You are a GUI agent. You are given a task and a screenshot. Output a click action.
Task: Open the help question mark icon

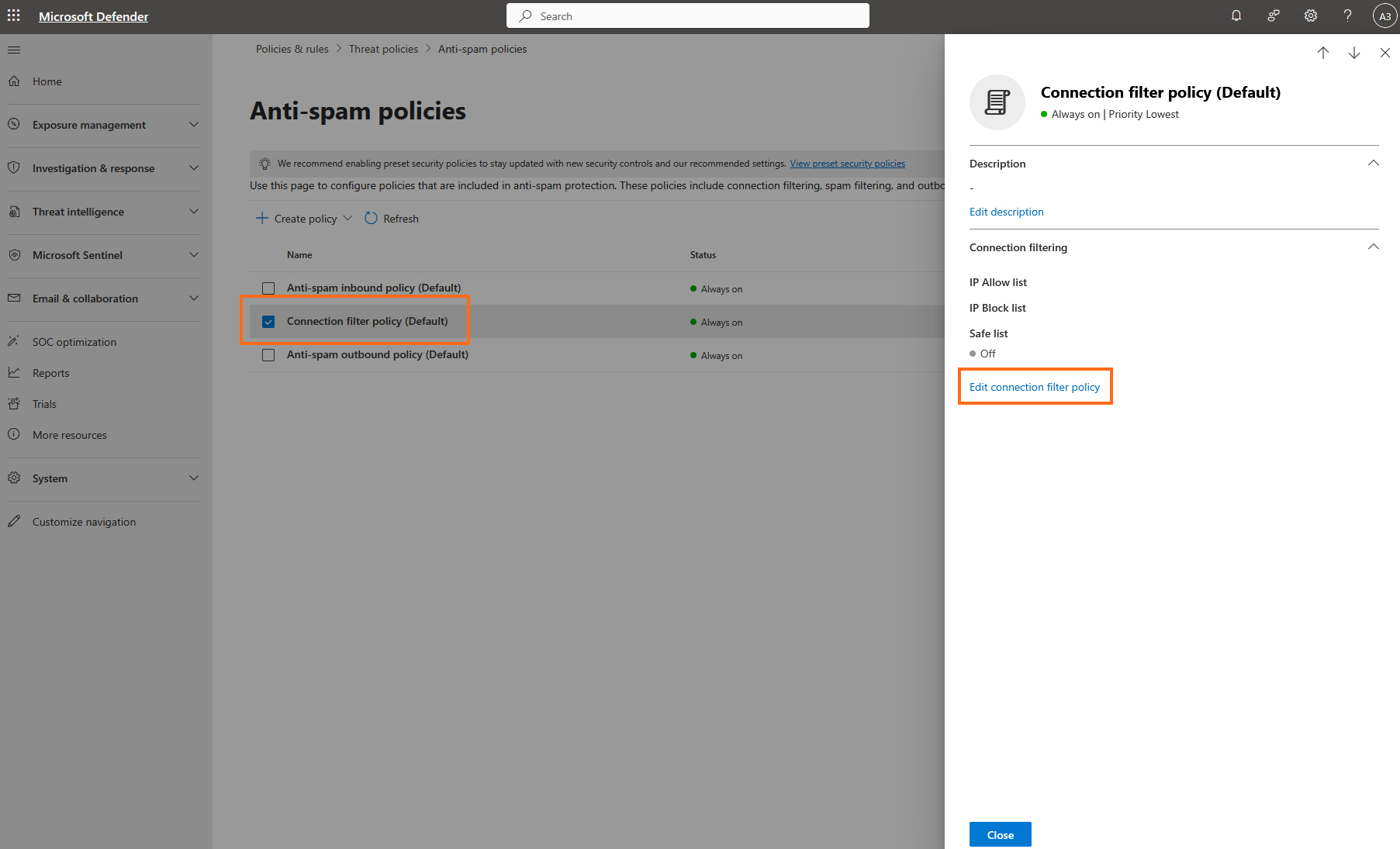(1348, 16)
